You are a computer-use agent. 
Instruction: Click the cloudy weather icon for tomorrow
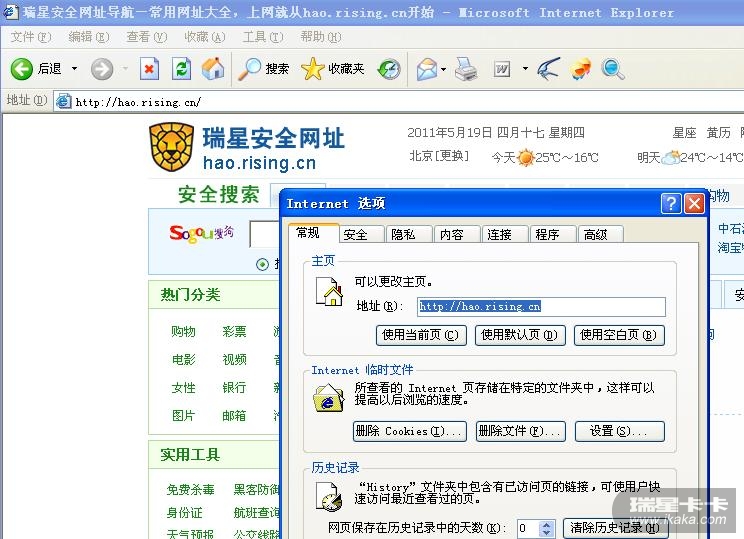[671, 158]
